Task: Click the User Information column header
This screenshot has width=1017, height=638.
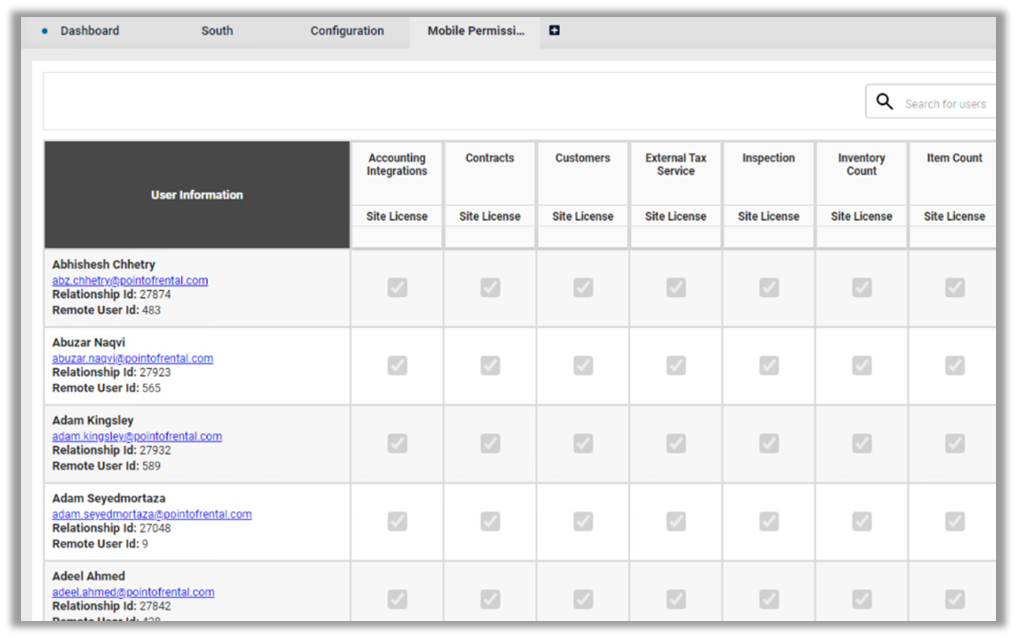Action: pos(197,195)
